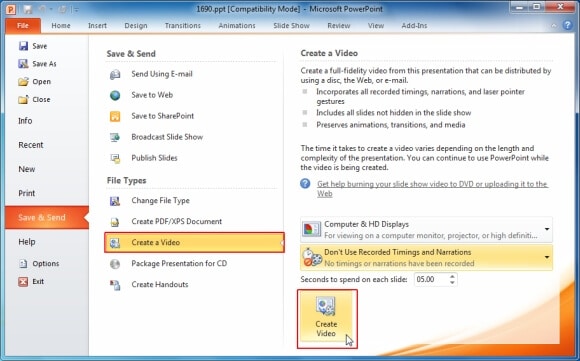Choose New in the backstage sidebar
This screenshot has width=580, height=361.
(x=27, y=169)
